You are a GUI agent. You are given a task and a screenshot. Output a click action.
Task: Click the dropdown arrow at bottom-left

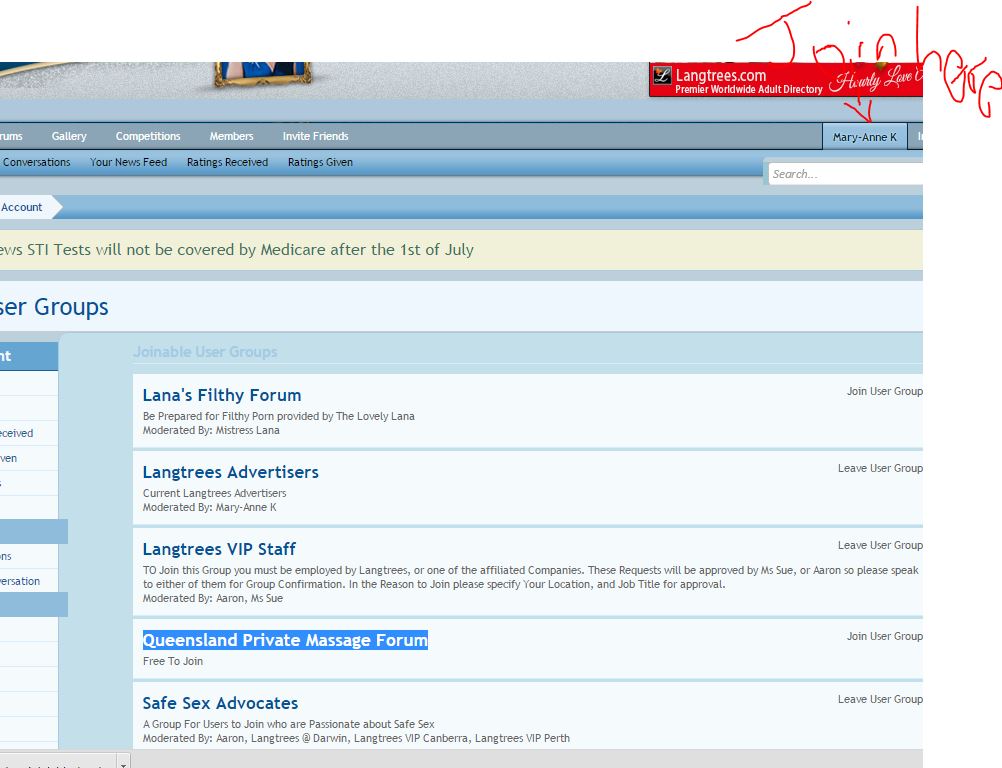point(123,763)
